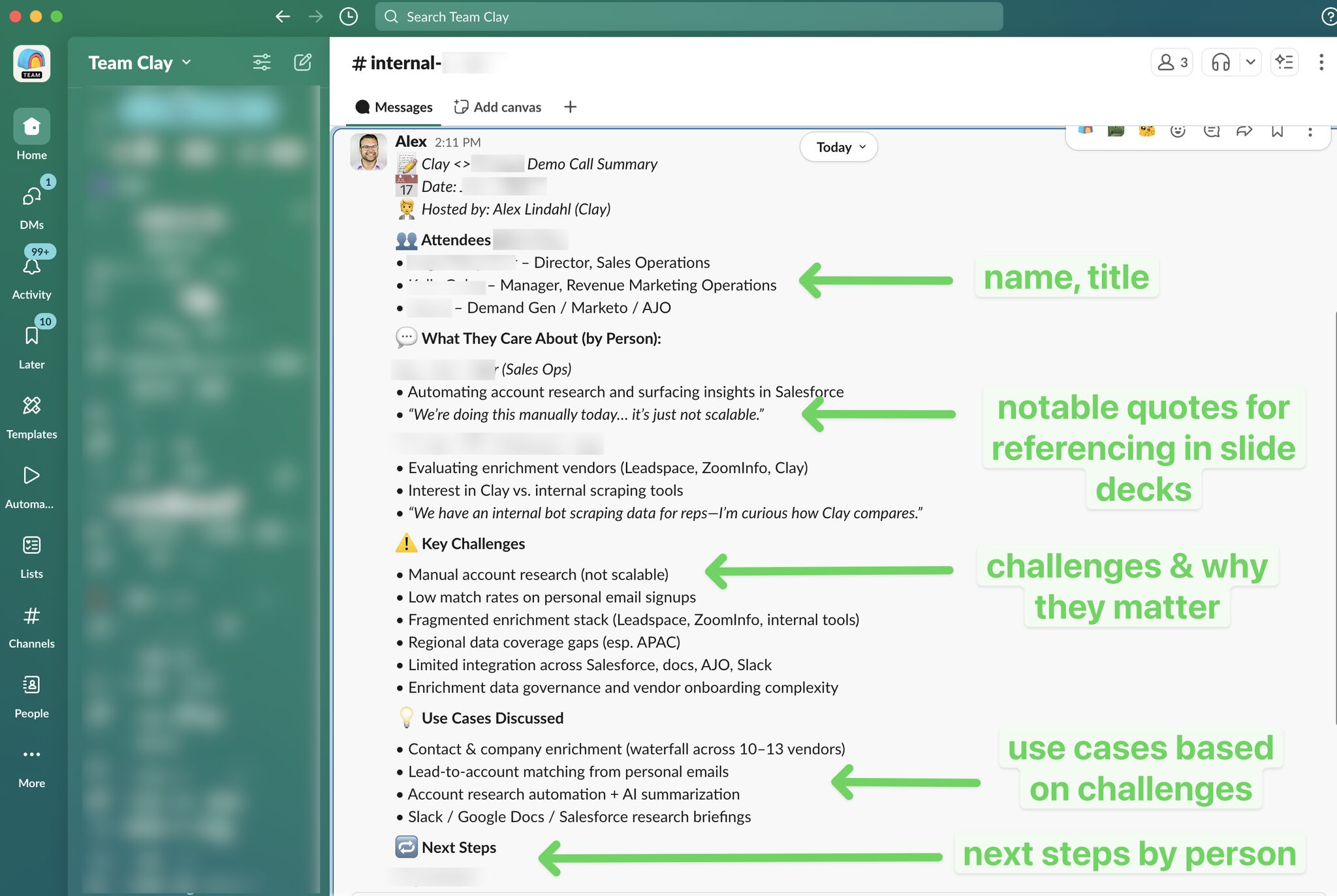Screen dimensions: 1337x896
Task: Open help from the top bar
Action: pyautogui.click(x=1329, y=16)
